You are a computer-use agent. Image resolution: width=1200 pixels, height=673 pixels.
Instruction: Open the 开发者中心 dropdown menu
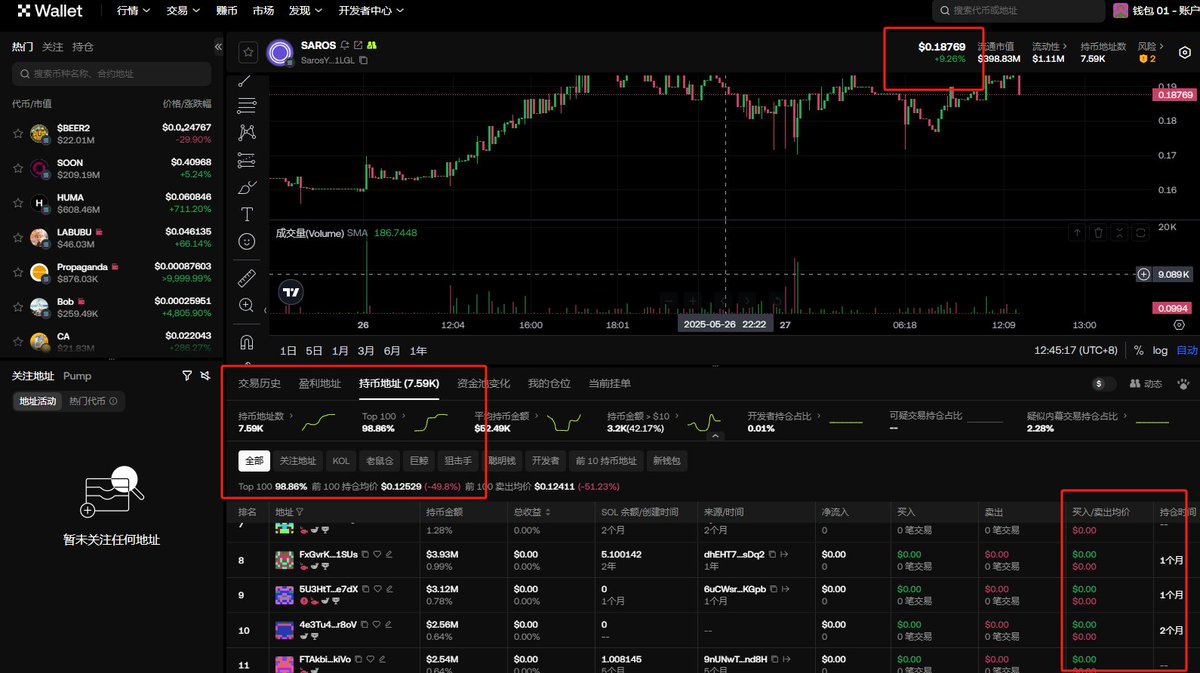point(371,11)
